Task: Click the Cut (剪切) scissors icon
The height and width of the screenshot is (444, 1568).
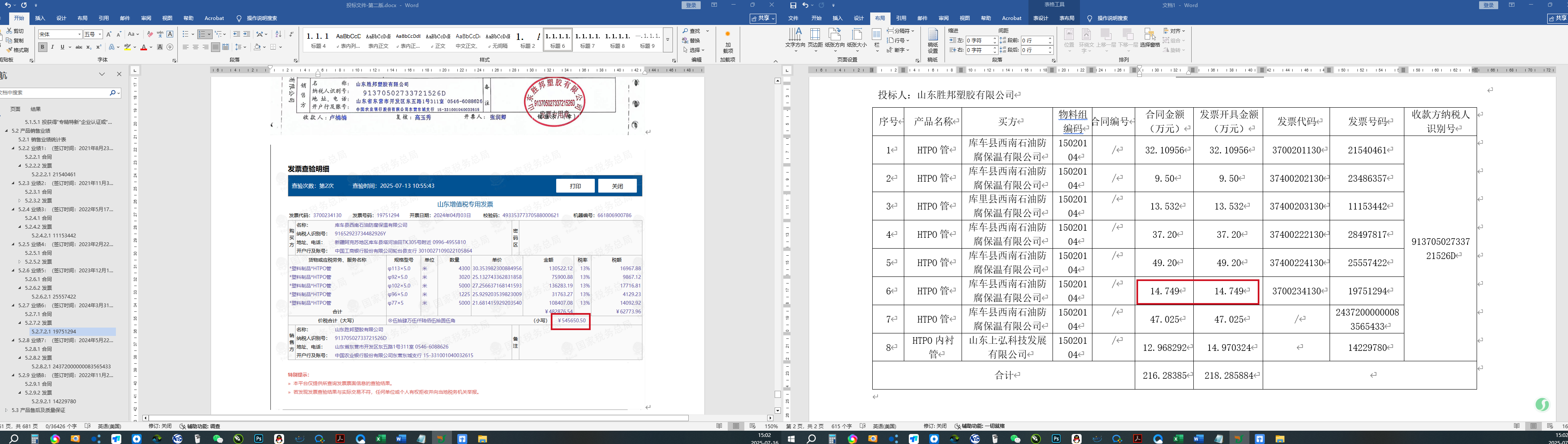Action: point(9,31)
